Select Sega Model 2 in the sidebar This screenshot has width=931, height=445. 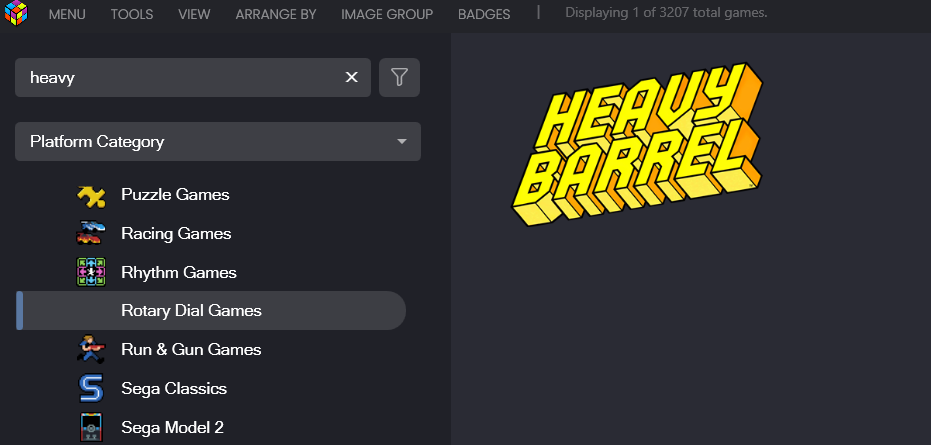[172, 427]
